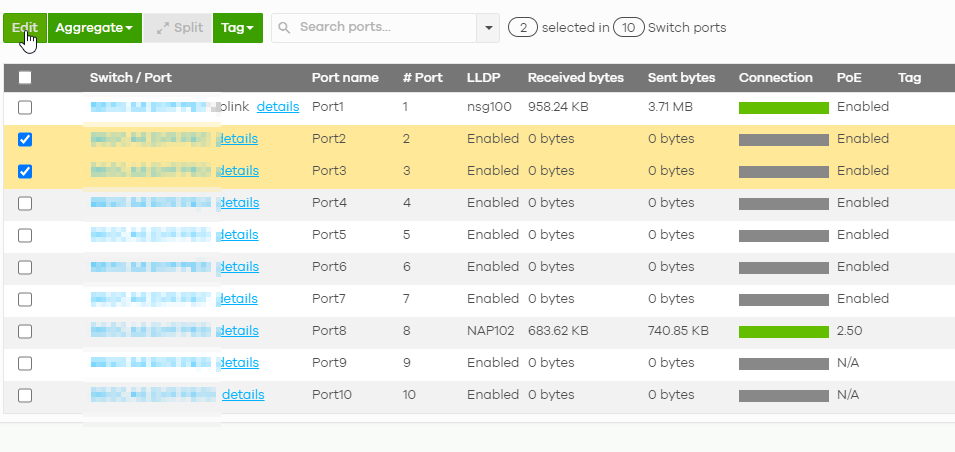
Task: Check the Port1 row checkbox
Action: [25, 107]
